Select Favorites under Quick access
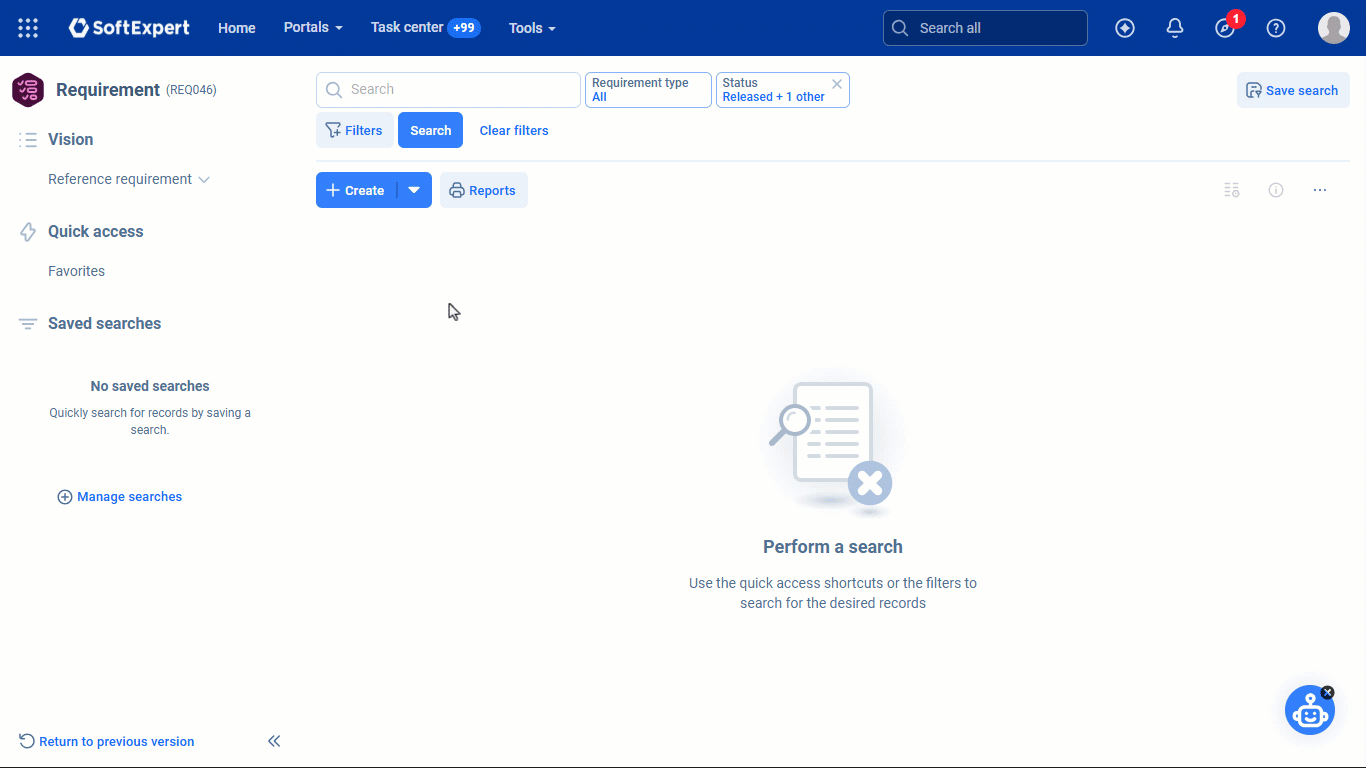 pos(76,271)
